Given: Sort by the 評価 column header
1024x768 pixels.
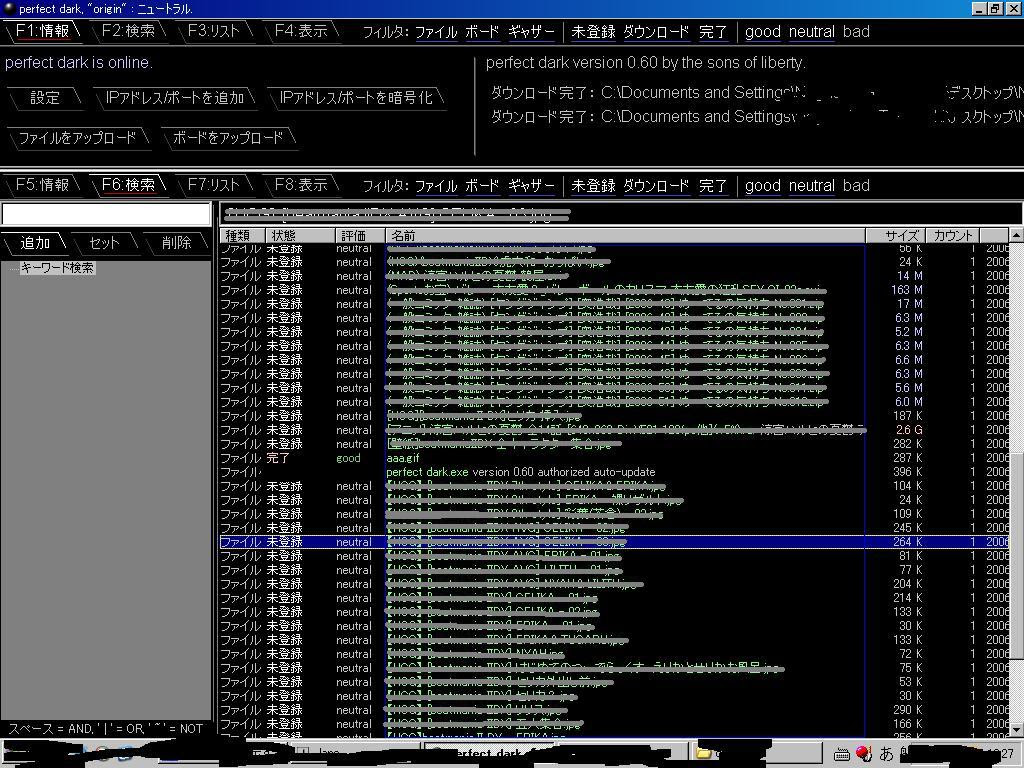Looking at the screenshot, I should click(x=360, y=236).
